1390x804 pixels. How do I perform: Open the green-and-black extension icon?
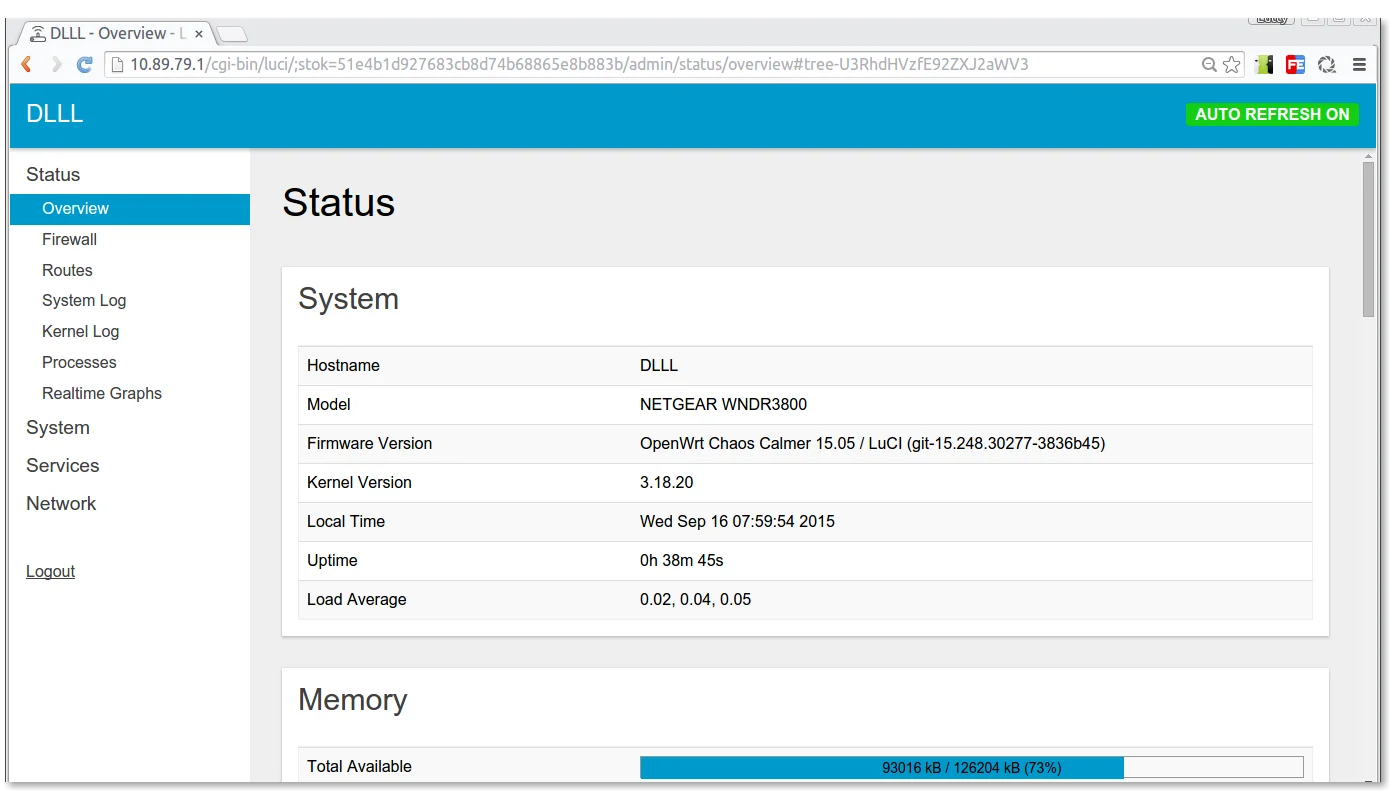(x=1265, y=65)
